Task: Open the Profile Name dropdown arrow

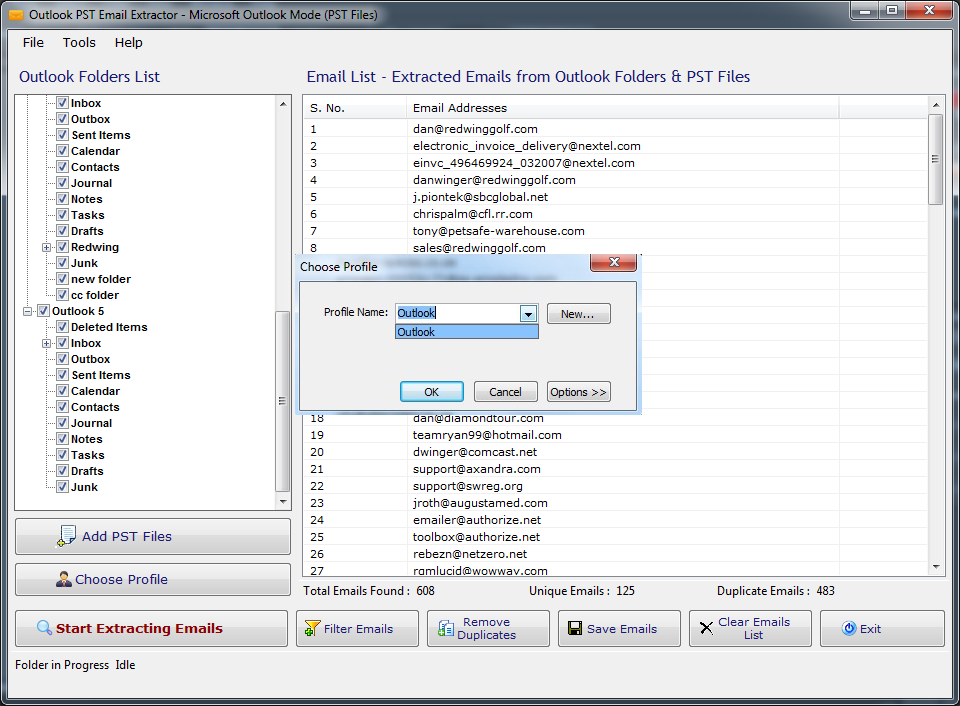Action: 528,314
